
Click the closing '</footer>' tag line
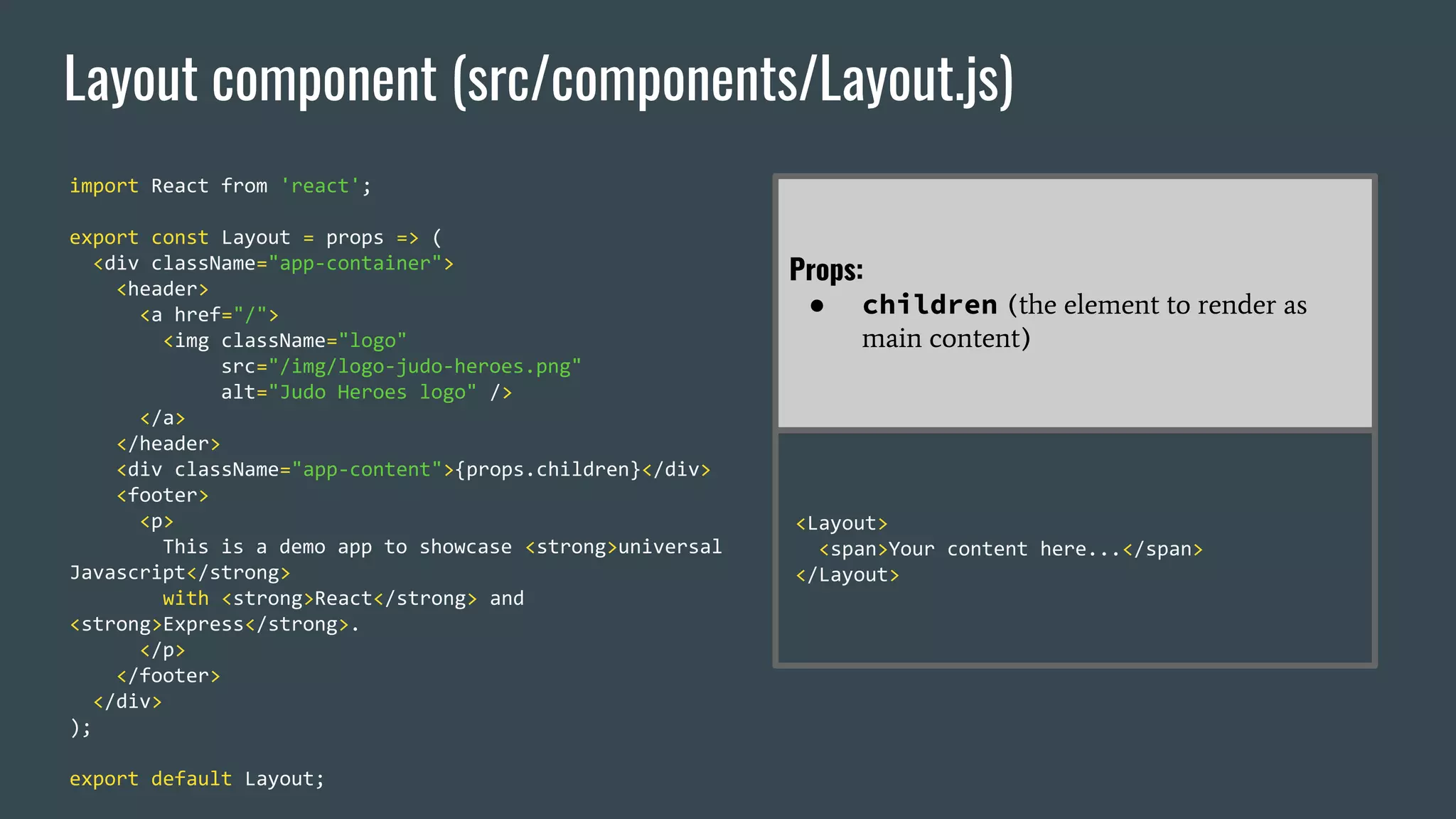[x=168, y=676]
